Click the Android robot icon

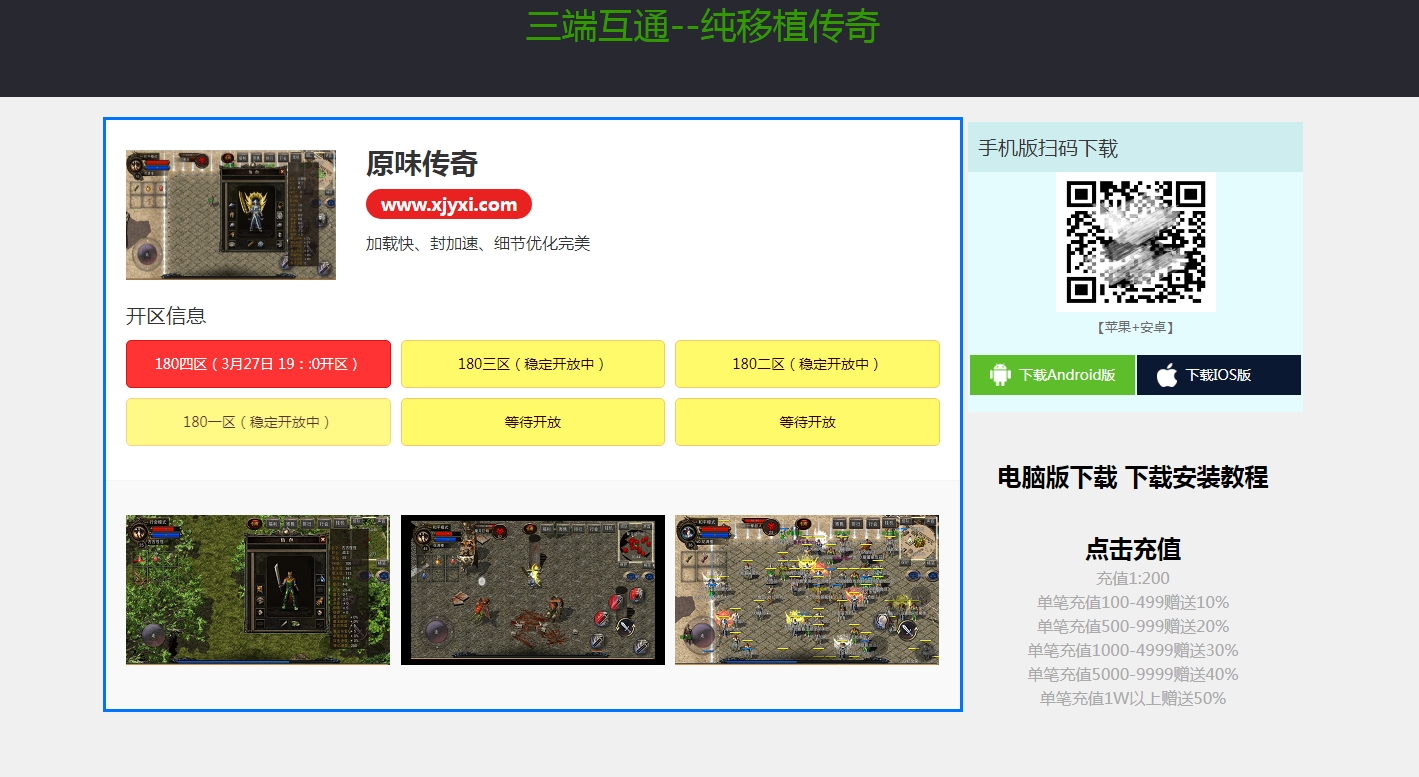(999, 375)
